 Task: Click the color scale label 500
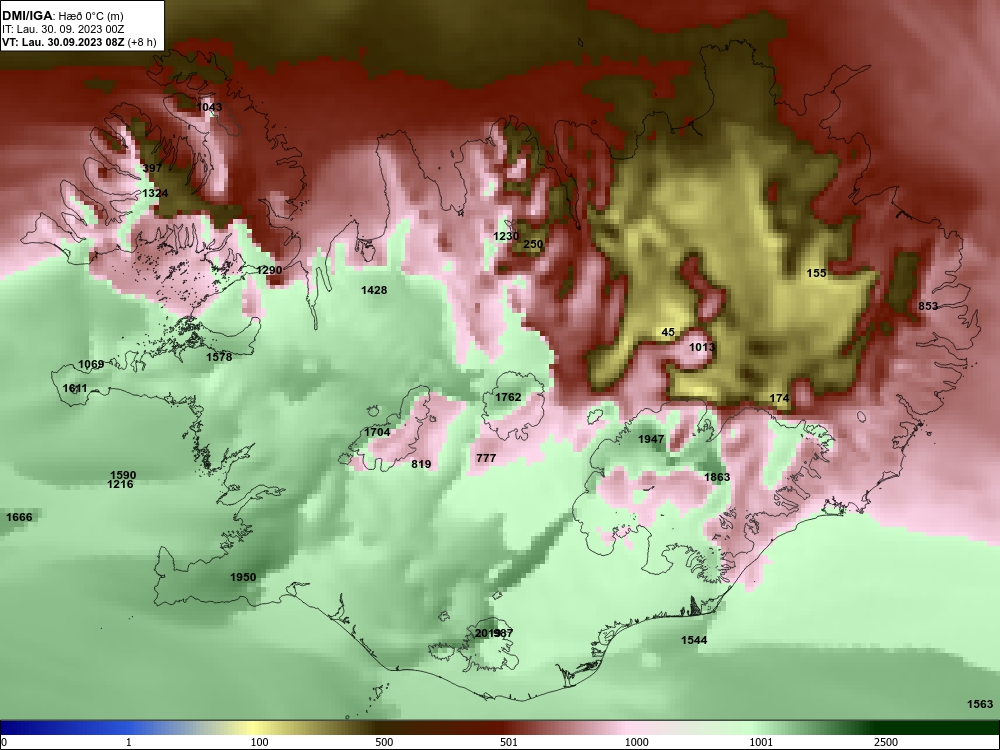384,742
